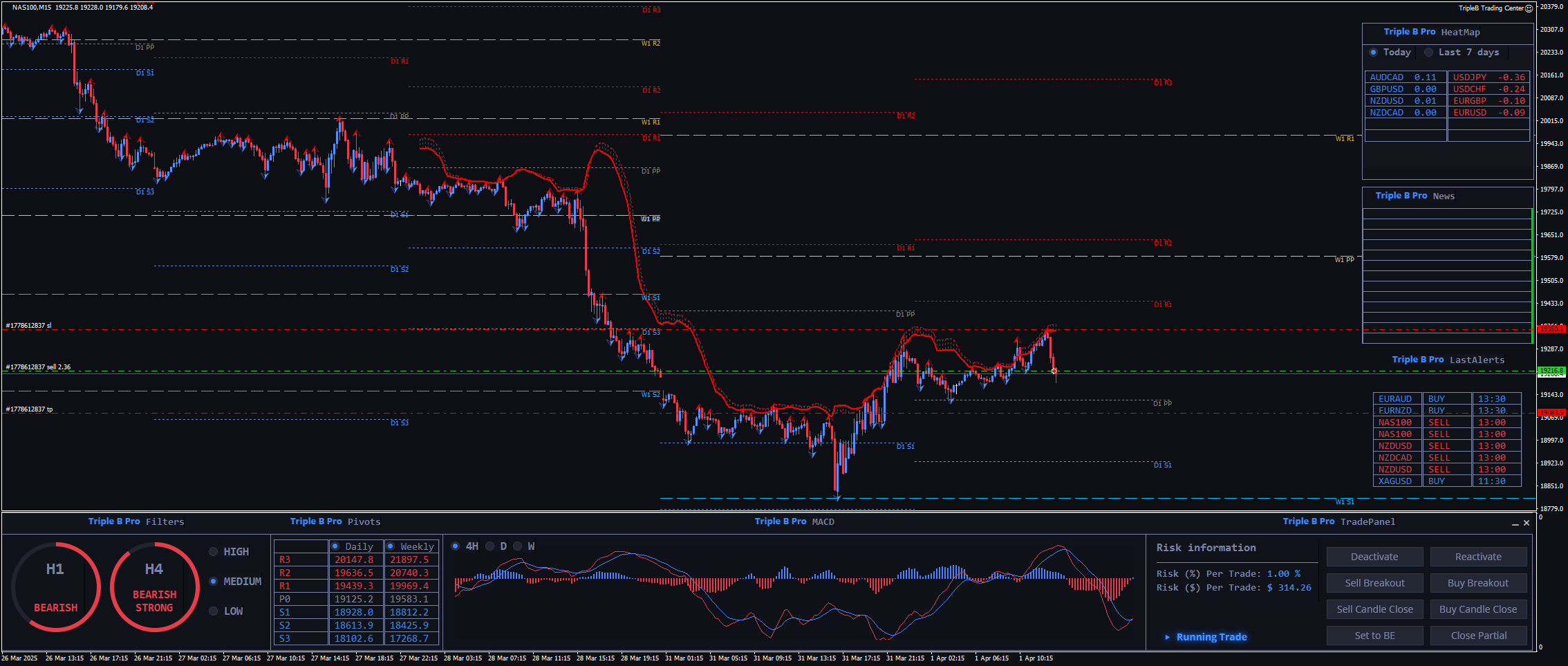Switch heatmap to Last 7 days

[1428, 53]
